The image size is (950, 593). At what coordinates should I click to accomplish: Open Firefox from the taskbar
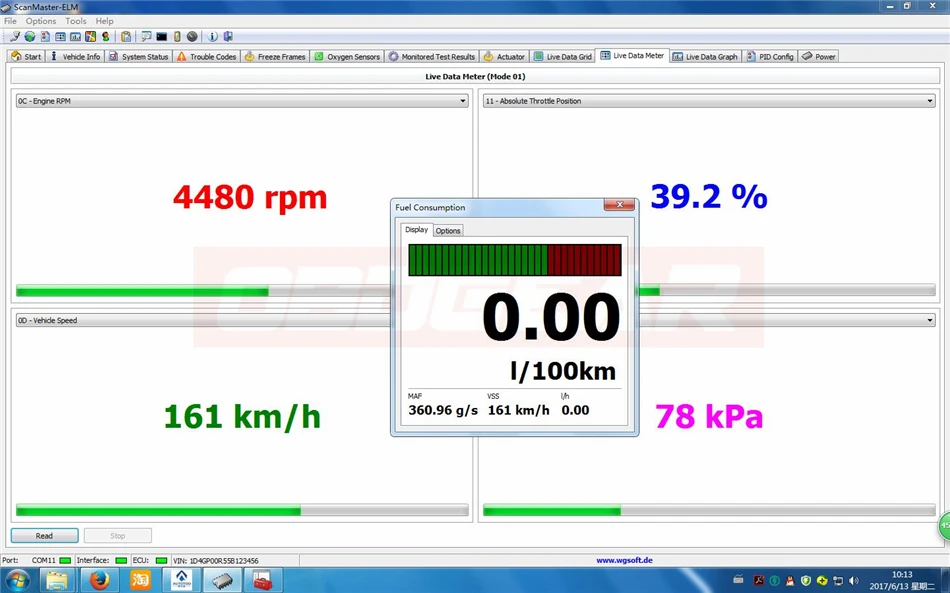[99, 580]
